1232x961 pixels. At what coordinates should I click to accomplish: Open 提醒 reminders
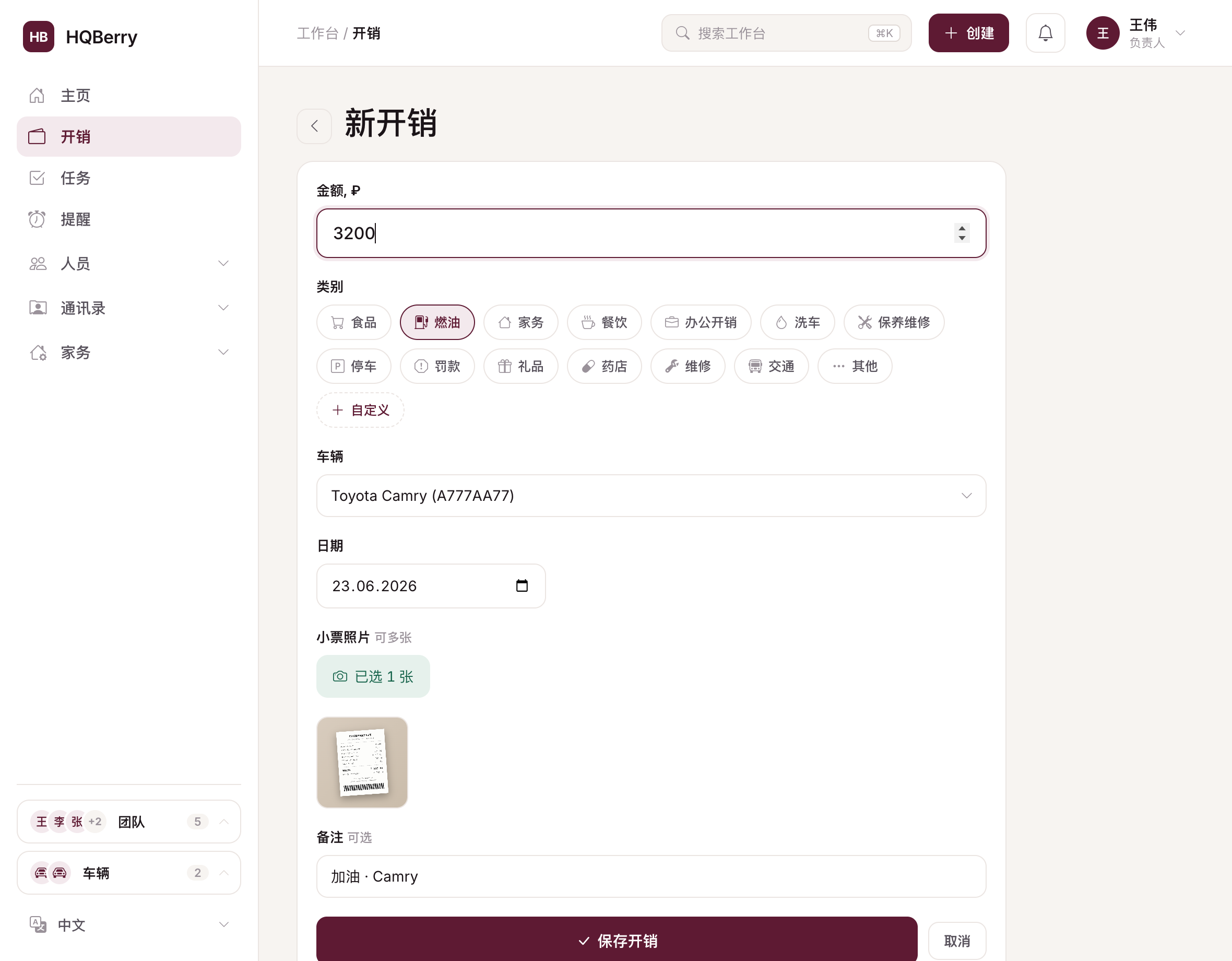click(x=128, y=219)
